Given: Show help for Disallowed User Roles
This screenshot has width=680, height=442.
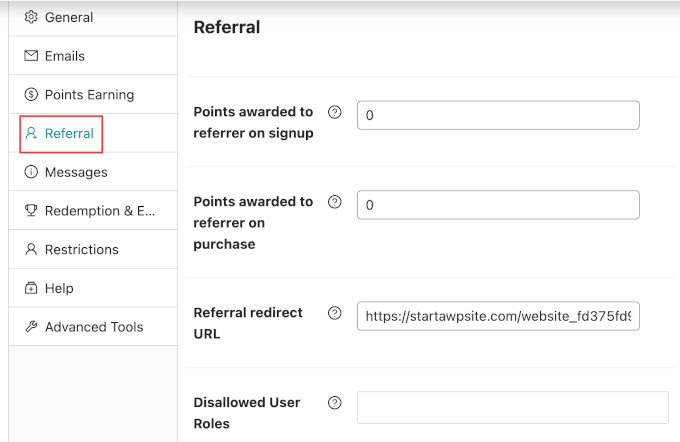Looking at the screenshot, I should click(x=335, y=403).
